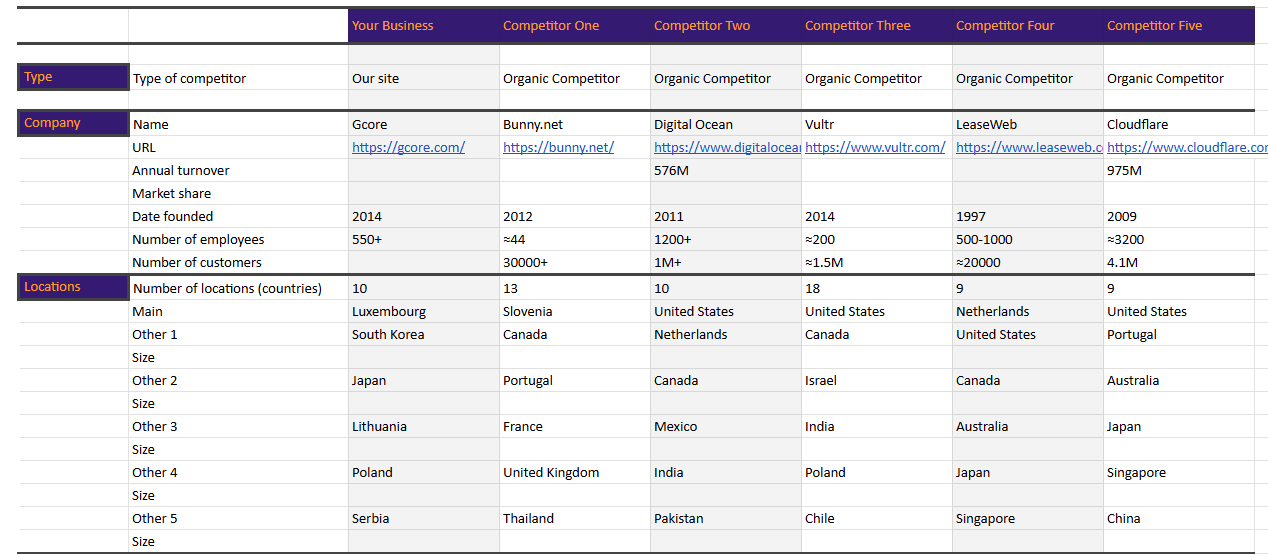Select the 'Slovenia' main location cell
Image resolution: width=1268 pixels, height=554 pixels.
(x=575, y=312)
